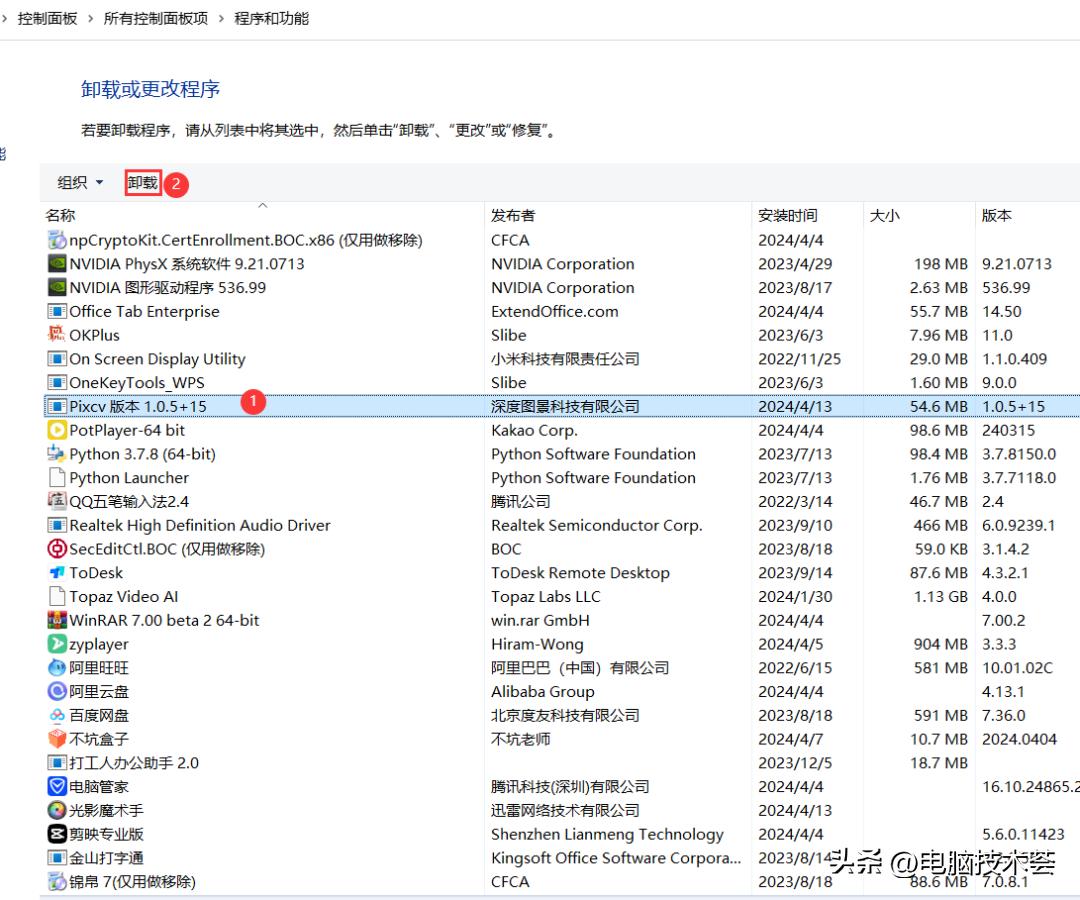Click the OKPlus program icon
Viewport: 1080px width, 900px height.
pos(56,335)
